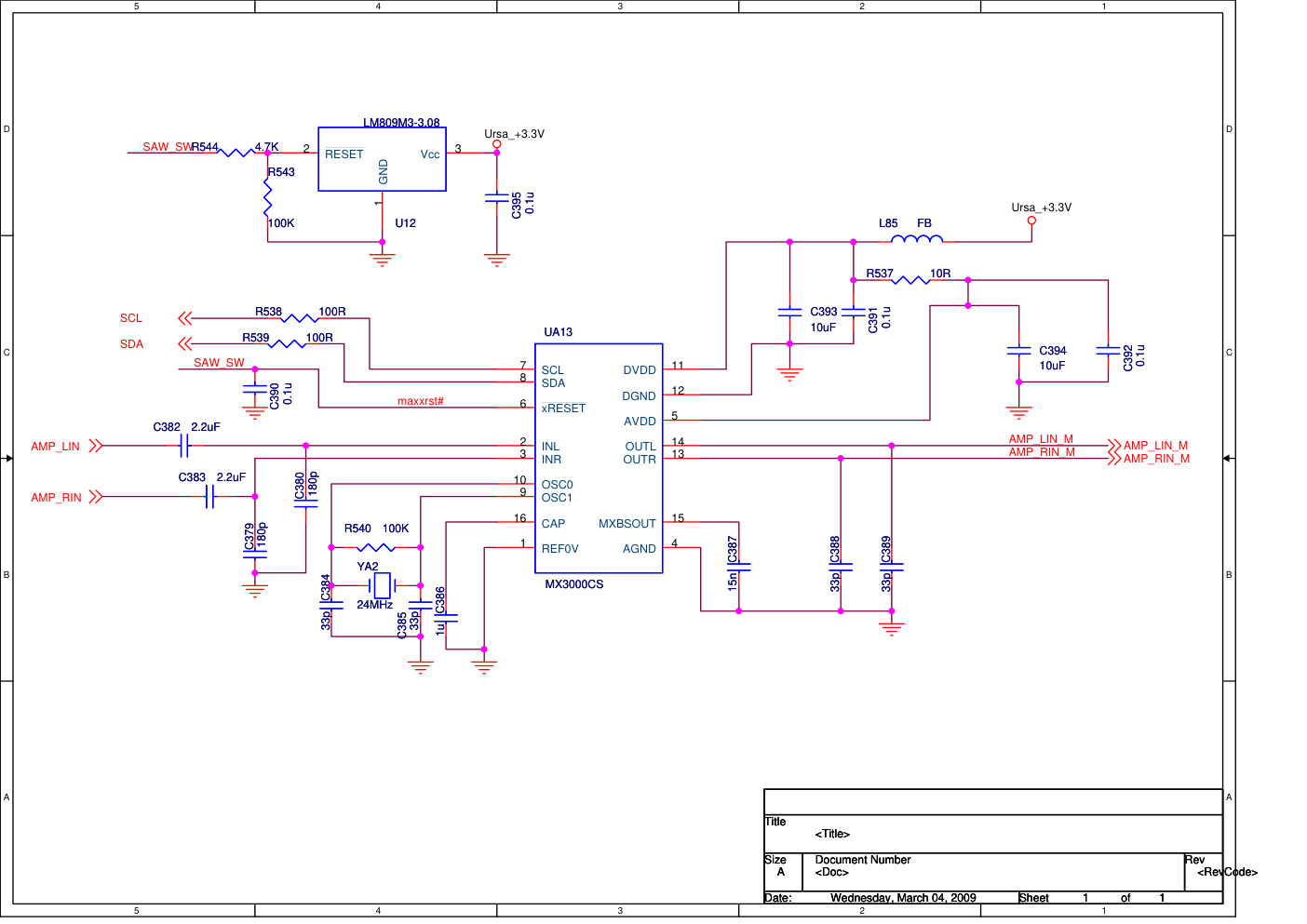Click the AMP_RIN_M output port arrow
The height and width of the screenshot is (924, 1307).
click(x=1114, y=459)
